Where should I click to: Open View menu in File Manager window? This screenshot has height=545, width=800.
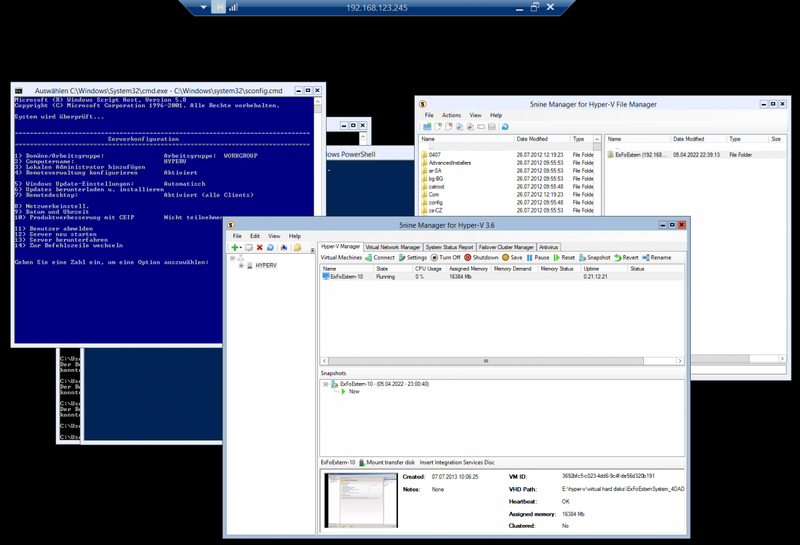[x=476, y=115]
